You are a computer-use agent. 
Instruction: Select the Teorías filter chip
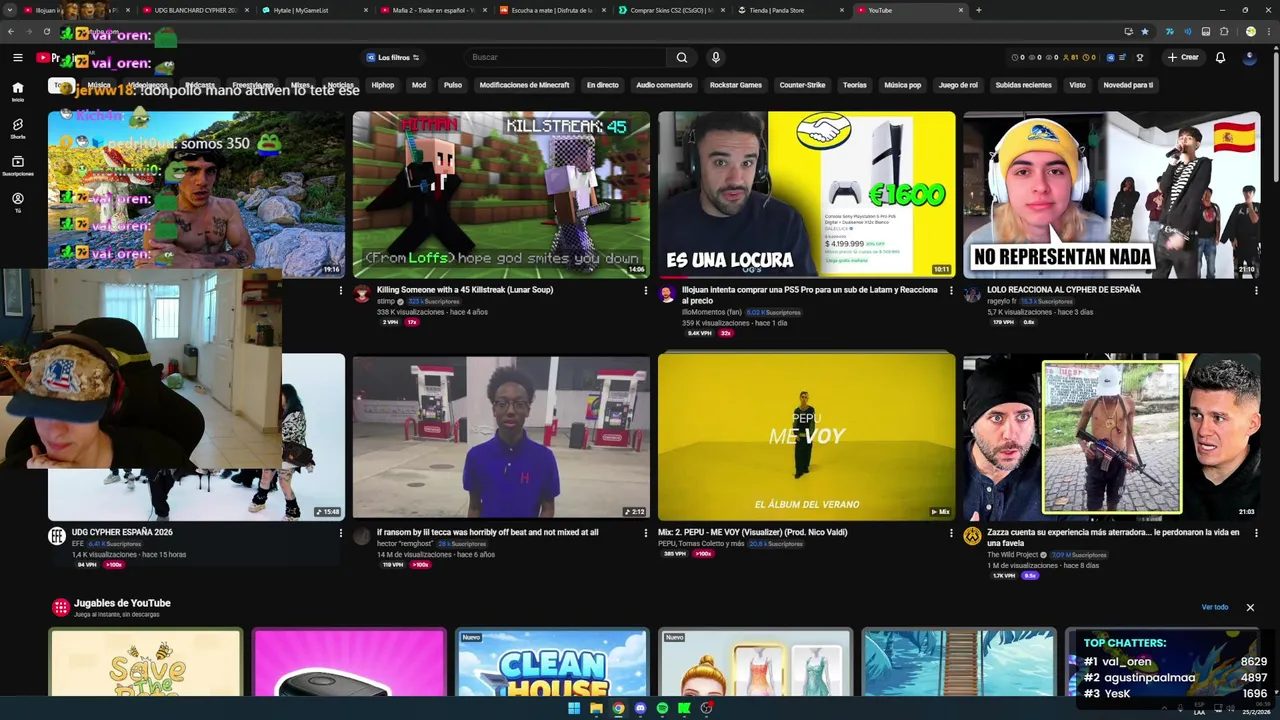tap(855, 85)
